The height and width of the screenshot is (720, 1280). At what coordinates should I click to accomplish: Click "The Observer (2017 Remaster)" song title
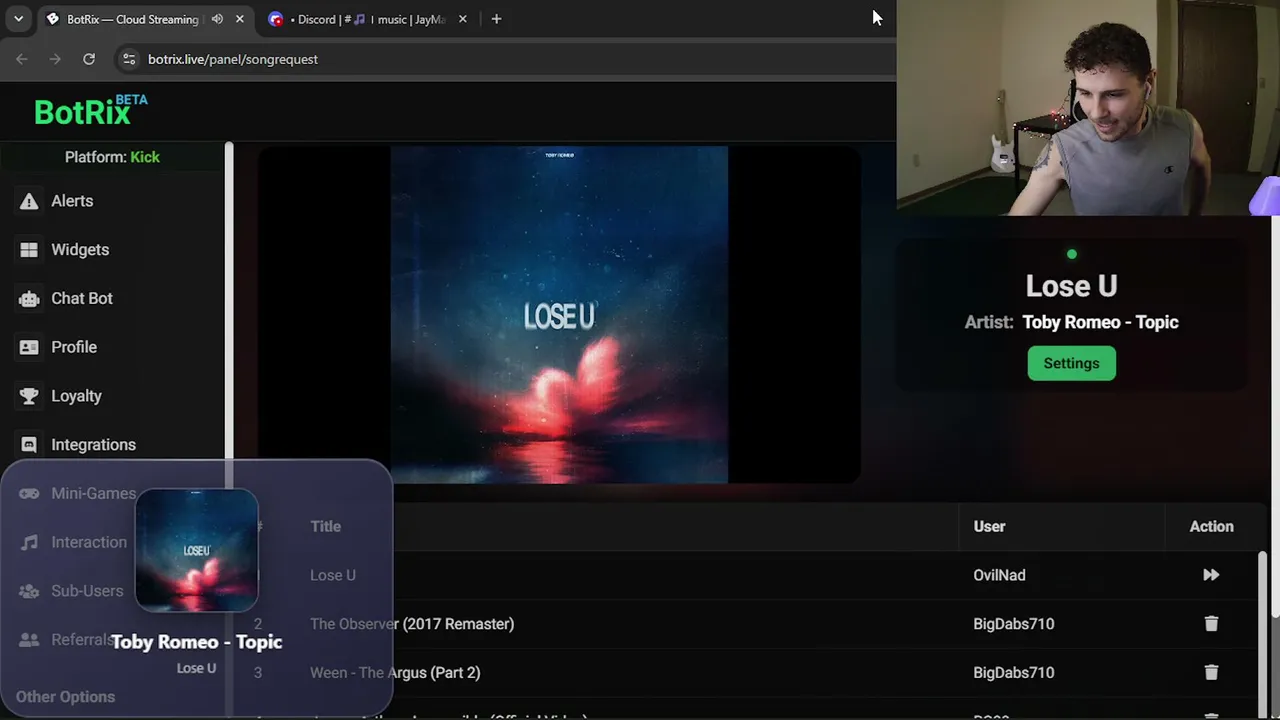pos(412,624)
